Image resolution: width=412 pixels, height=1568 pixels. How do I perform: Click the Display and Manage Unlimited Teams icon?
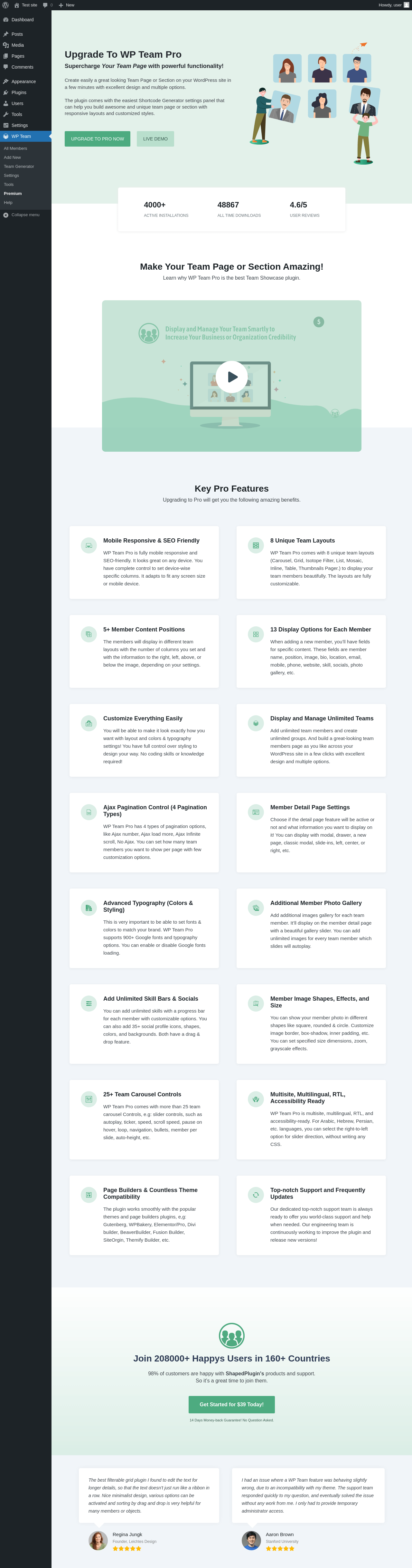256,723
